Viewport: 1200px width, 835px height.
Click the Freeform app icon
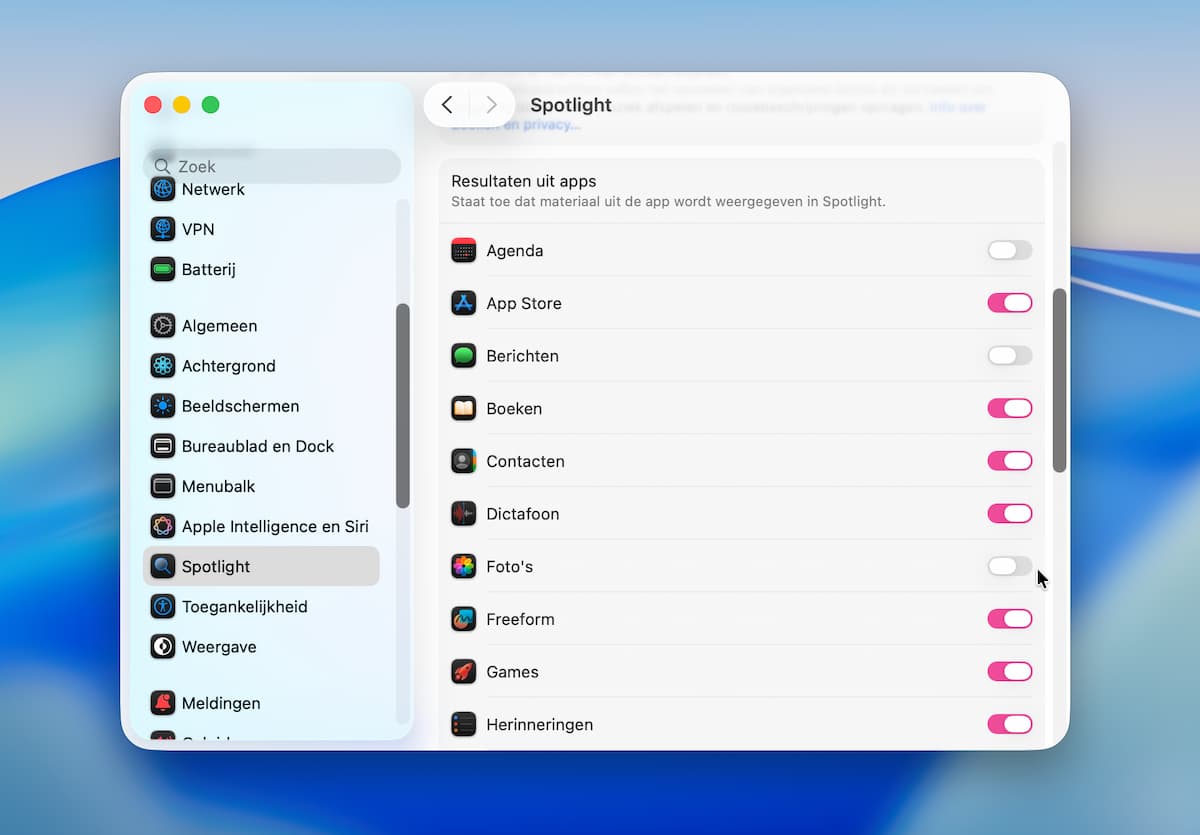click(x=463, y=619)
